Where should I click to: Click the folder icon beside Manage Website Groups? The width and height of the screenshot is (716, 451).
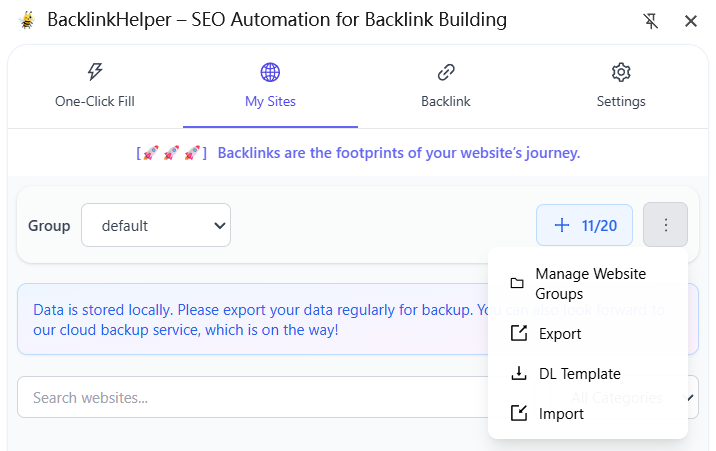click(x=517, y=284)
